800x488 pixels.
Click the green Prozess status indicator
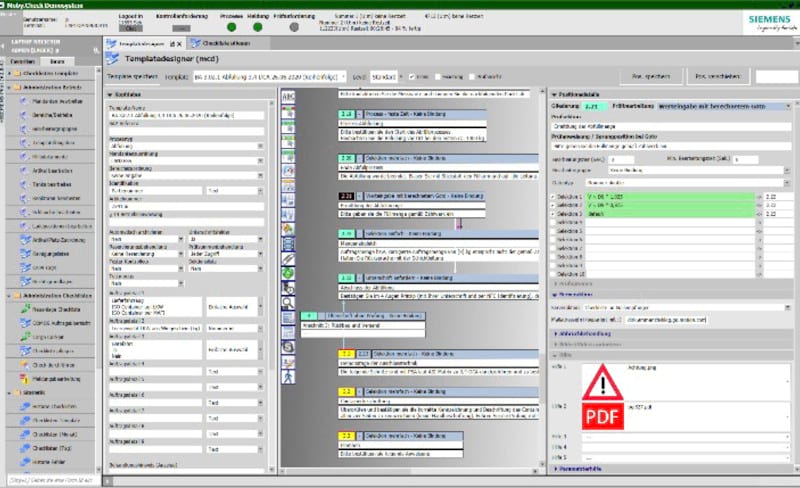[x=232, y=28]
